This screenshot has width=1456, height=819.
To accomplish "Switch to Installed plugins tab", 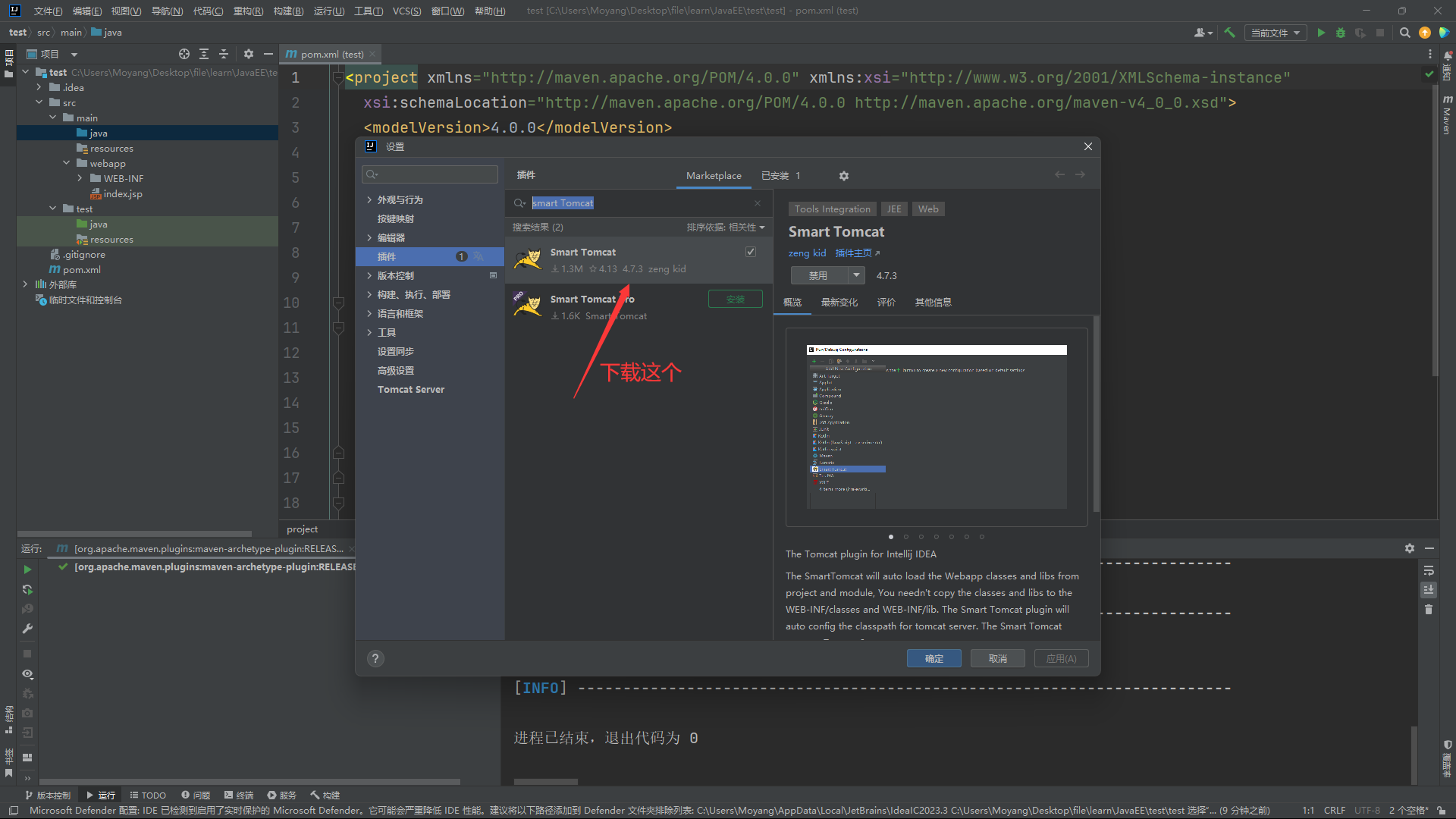I will (780, 176).
